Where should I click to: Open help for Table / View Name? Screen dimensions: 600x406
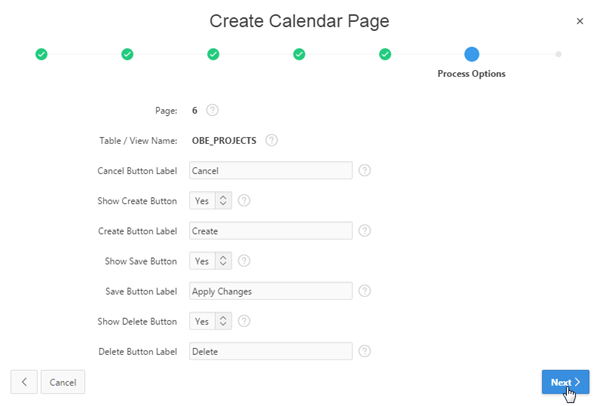click(272, 140)
